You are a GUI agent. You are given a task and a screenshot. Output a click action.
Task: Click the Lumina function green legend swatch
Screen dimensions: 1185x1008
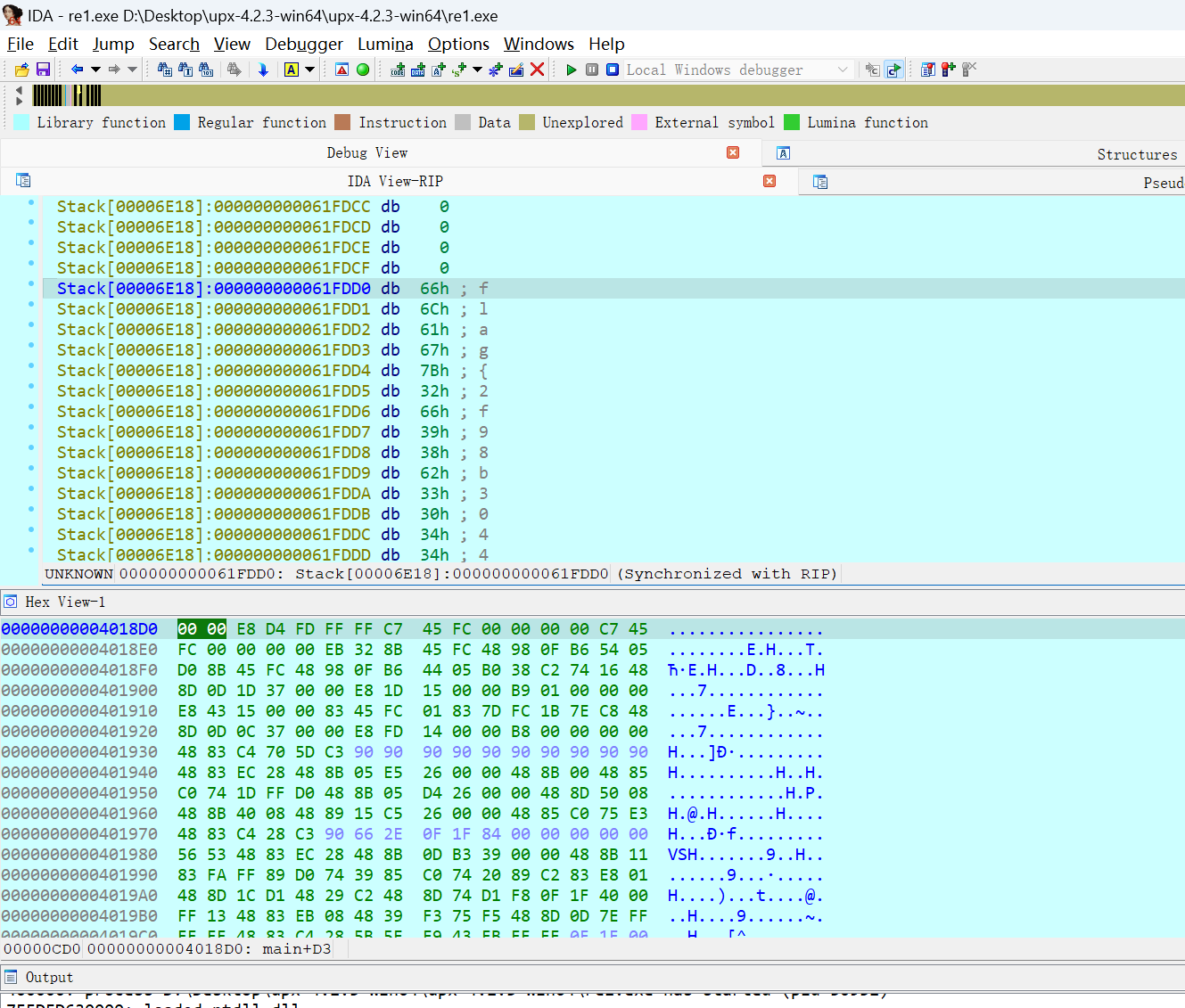click(792, 122)
